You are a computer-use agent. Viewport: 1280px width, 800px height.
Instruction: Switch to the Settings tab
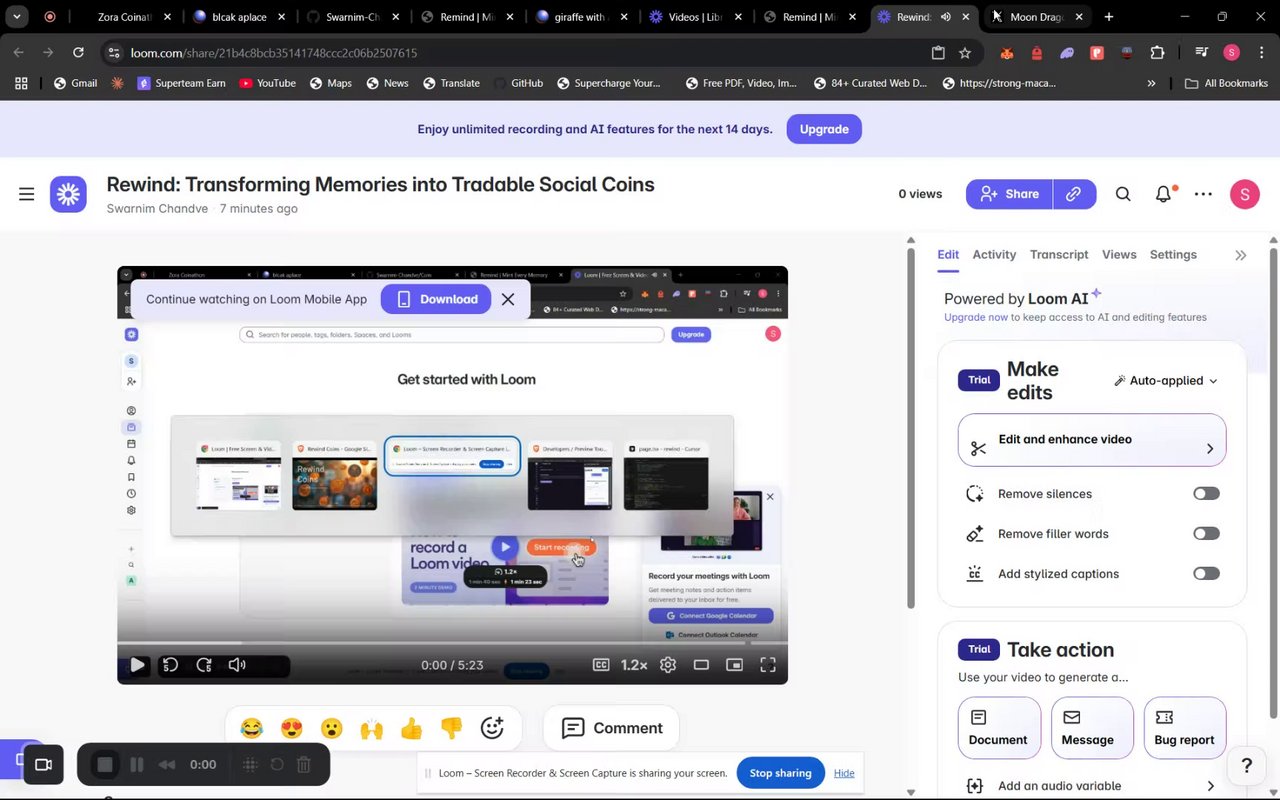[1173, 255]
